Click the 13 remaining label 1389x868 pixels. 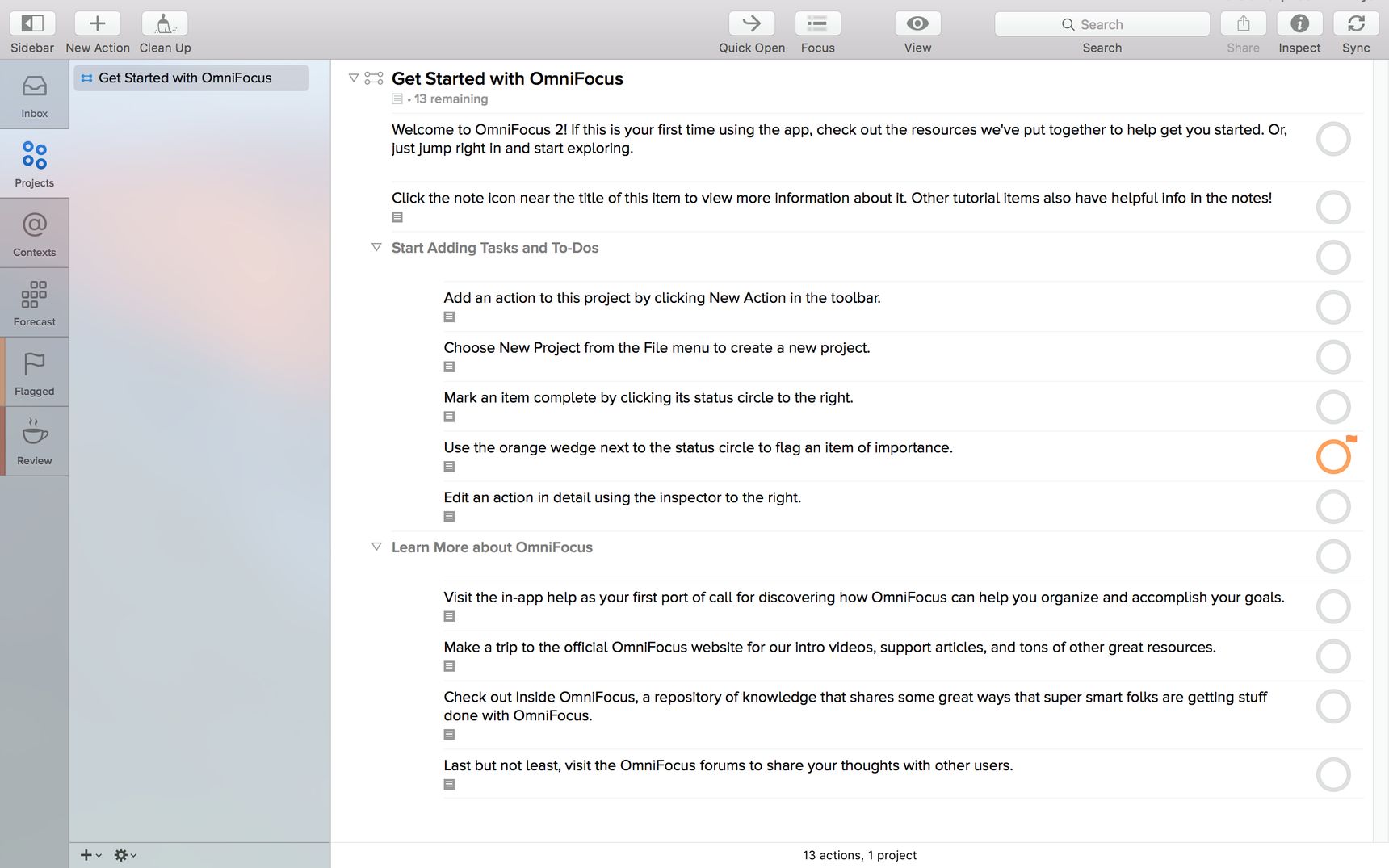[x=451, y=99]
